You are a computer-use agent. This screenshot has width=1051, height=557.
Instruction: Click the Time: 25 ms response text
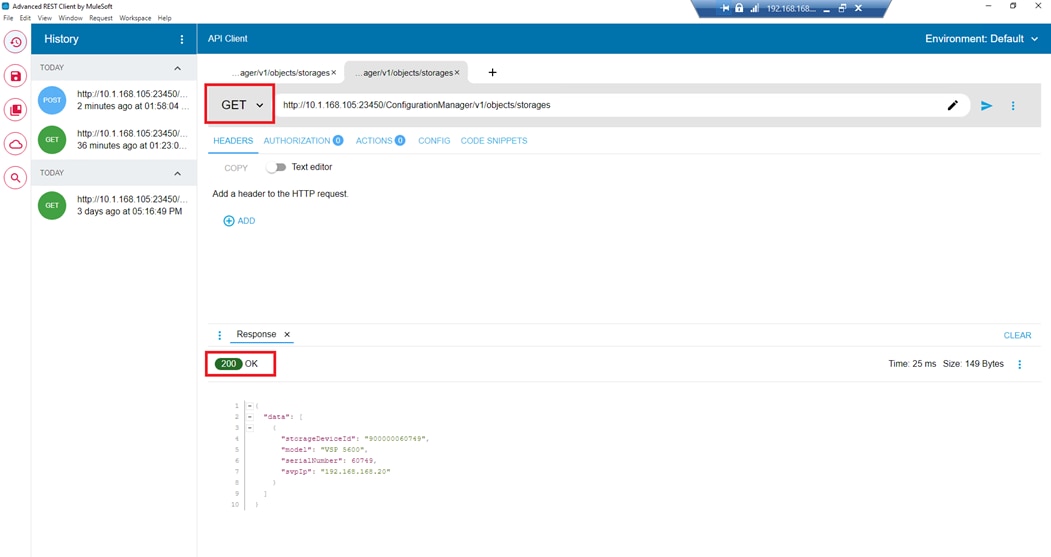tap(912, 364)
